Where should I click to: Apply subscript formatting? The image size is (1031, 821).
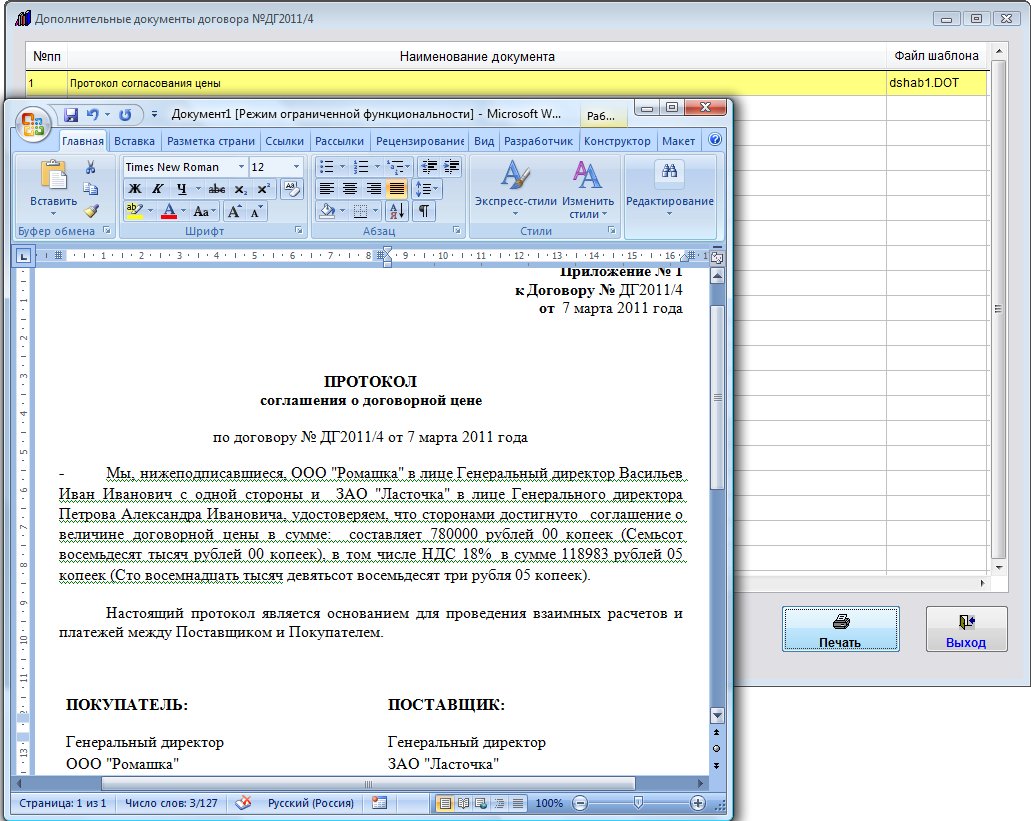click(241, 189)
